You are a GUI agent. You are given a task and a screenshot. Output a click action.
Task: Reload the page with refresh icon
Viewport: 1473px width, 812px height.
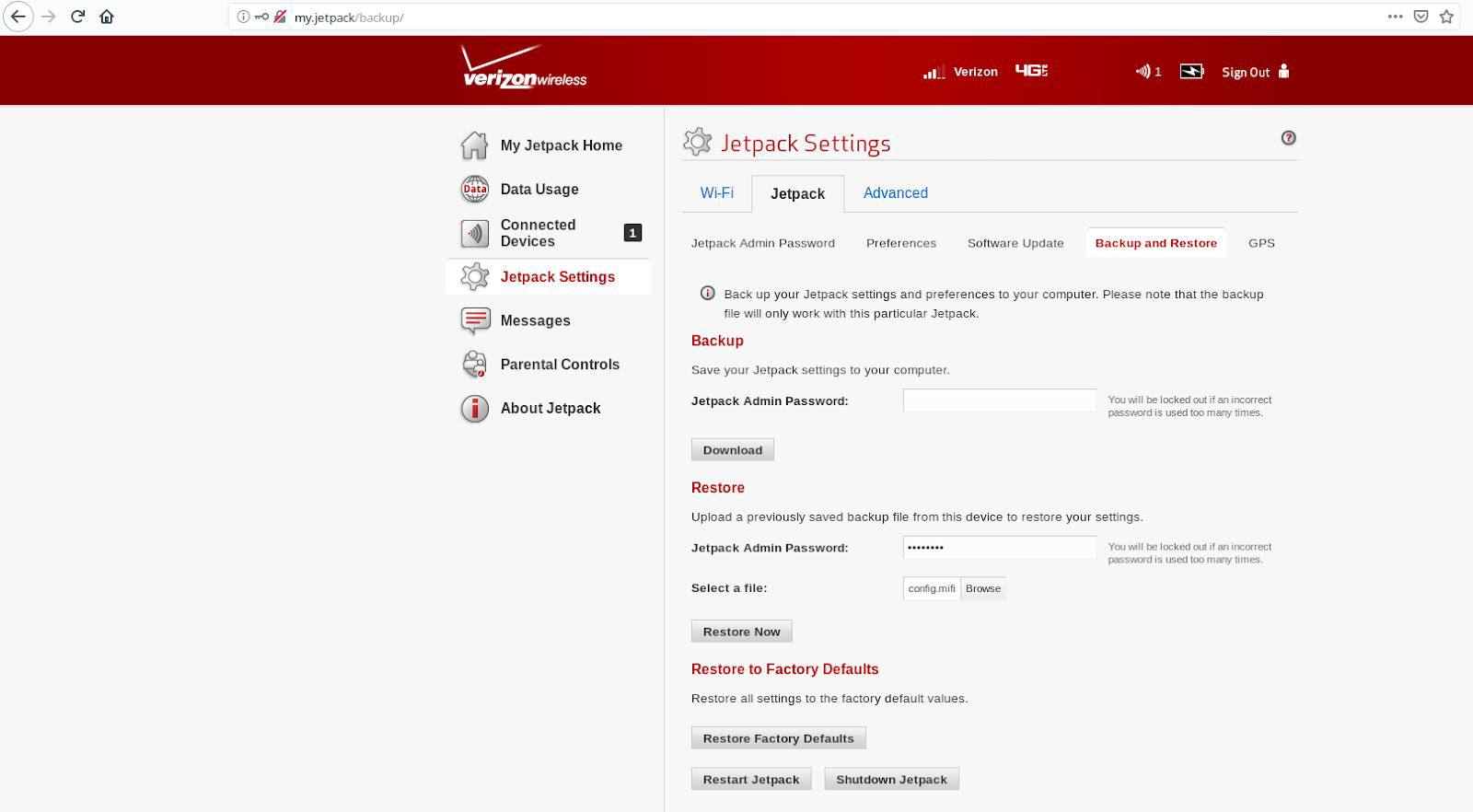pos(78,17)
